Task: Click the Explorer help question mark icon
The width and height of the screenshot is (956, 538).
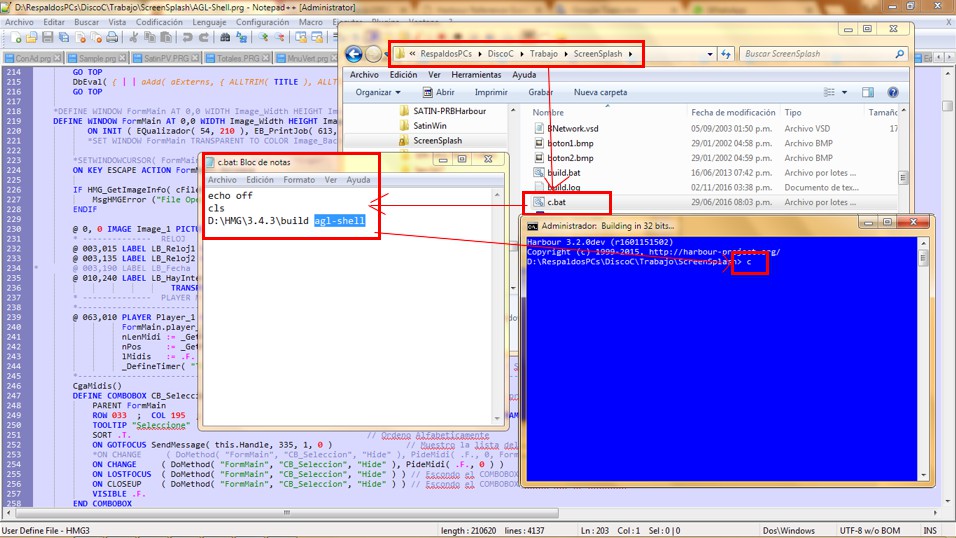Action: tap(893, 92)
